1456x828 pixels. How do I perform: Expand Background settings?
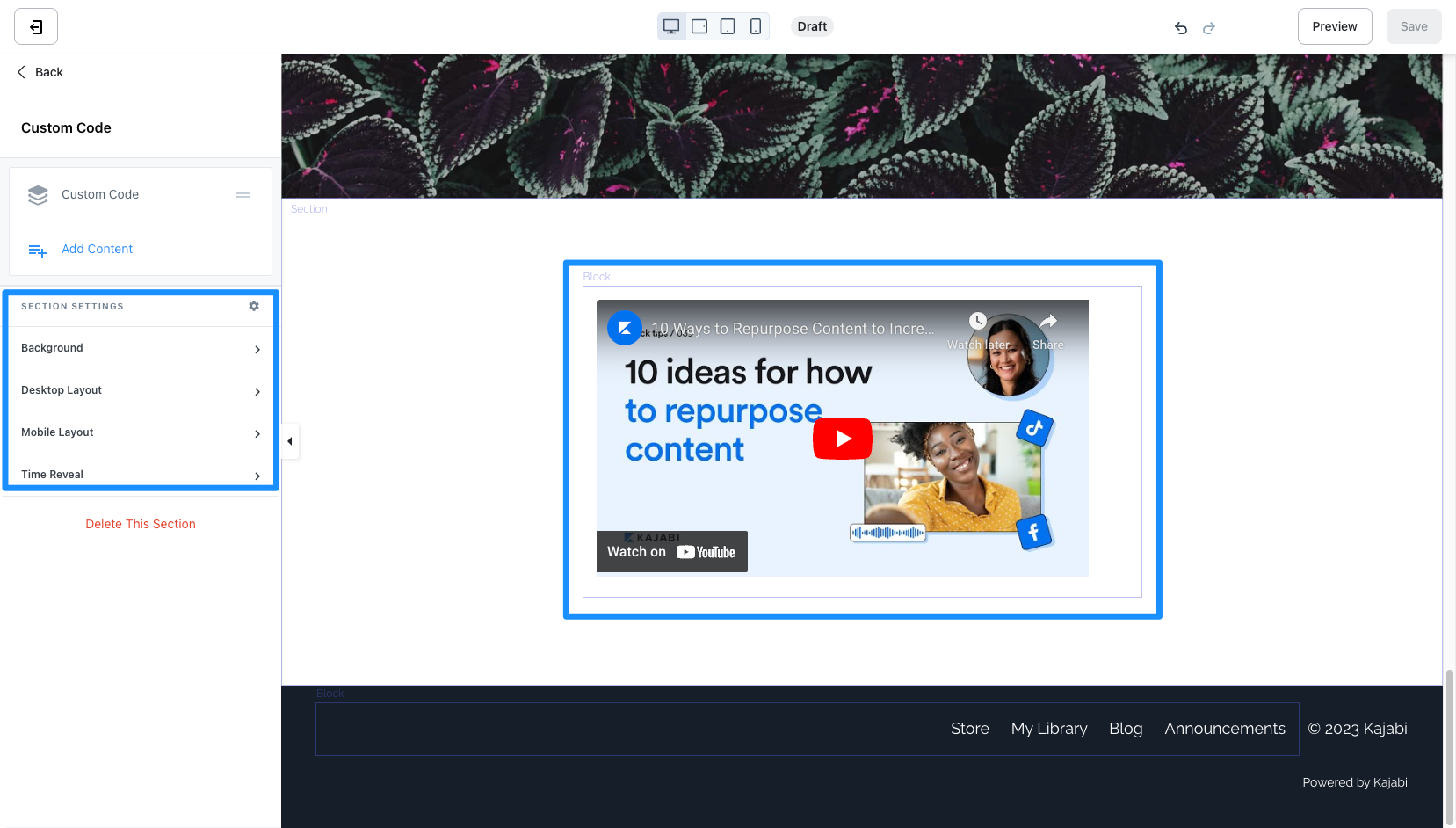[x=141, y=348]
